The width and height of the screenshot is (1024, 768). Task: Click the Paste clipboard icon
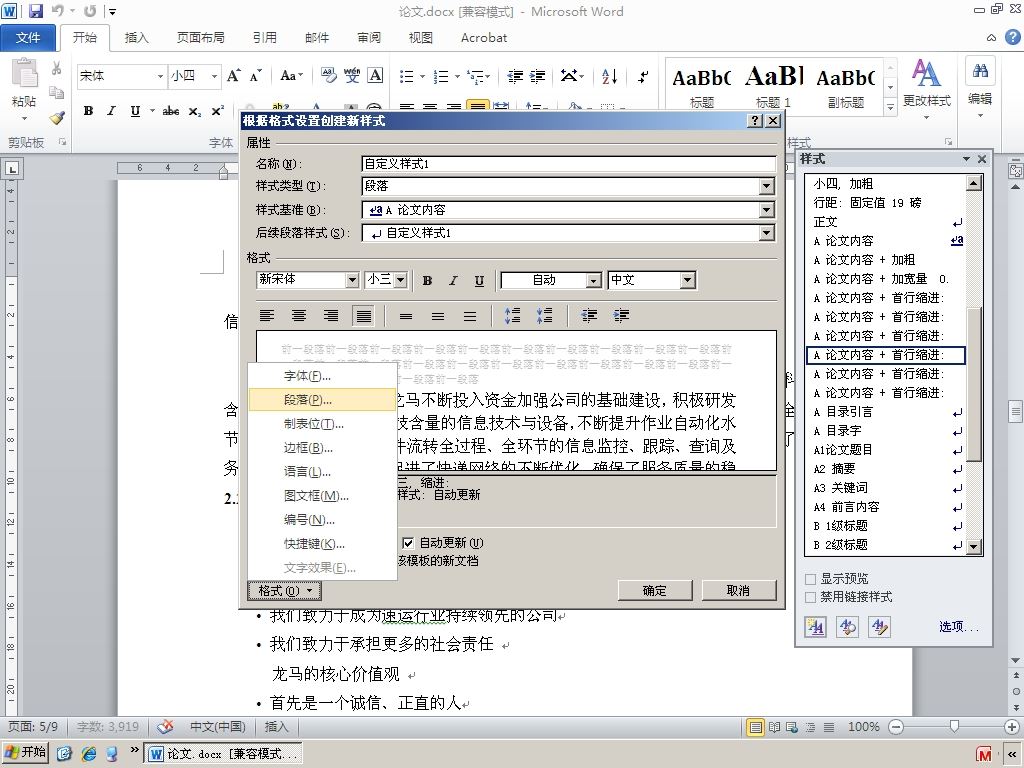coord(24,72)
